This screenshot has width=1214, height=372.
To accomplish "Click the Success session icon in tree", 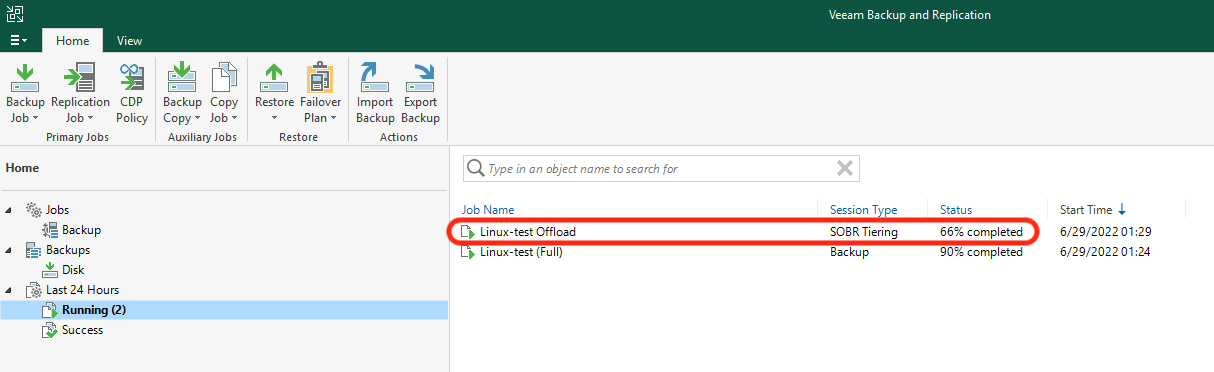I will click(50, 330).
